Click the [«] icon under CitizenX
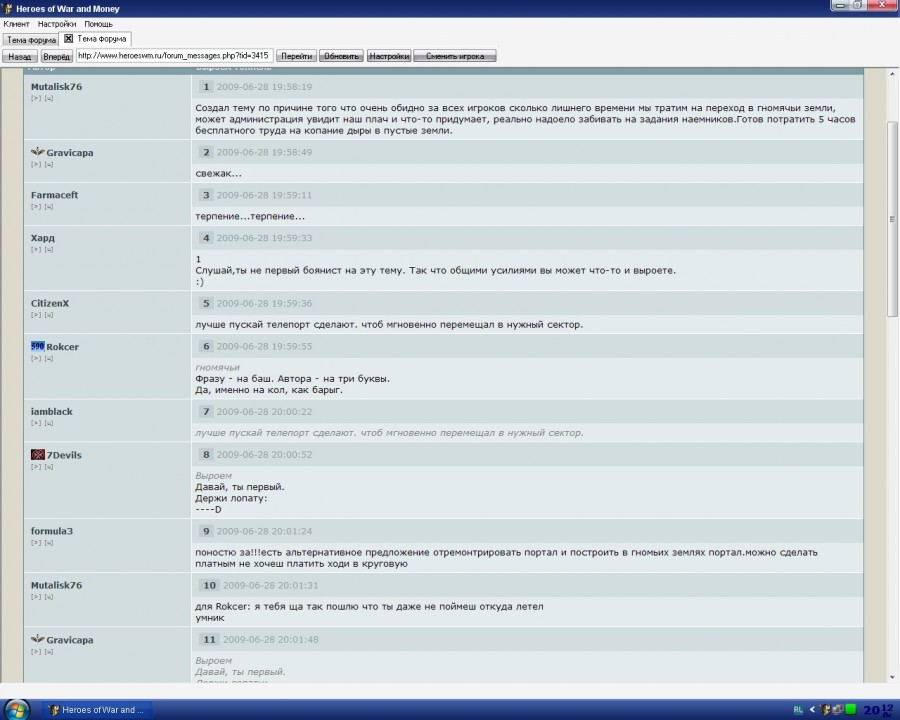 coord(48,315)
